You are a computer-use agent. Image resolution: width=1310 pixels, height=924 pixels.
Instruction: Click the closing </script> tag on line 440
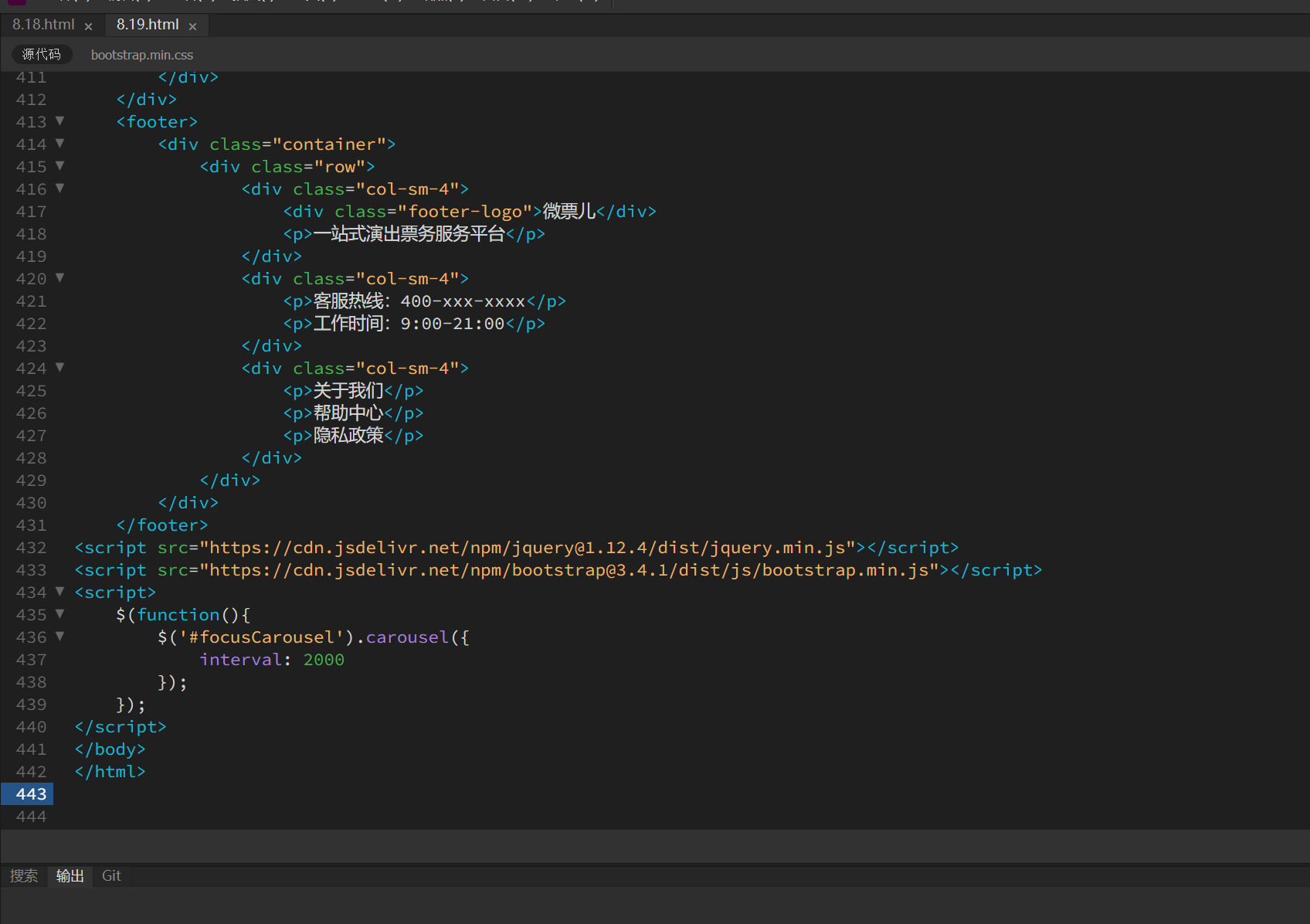[120, 727]
